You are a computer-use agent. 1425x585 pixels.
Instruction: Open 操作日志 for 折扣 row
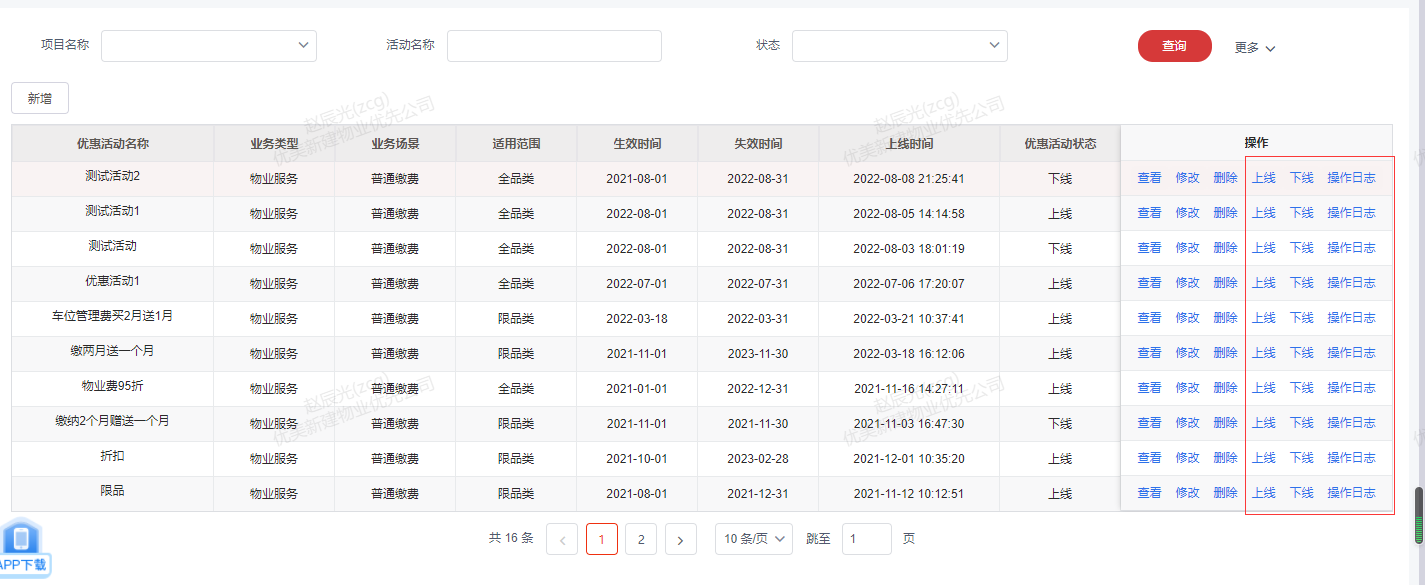[x=1351, y=458]
